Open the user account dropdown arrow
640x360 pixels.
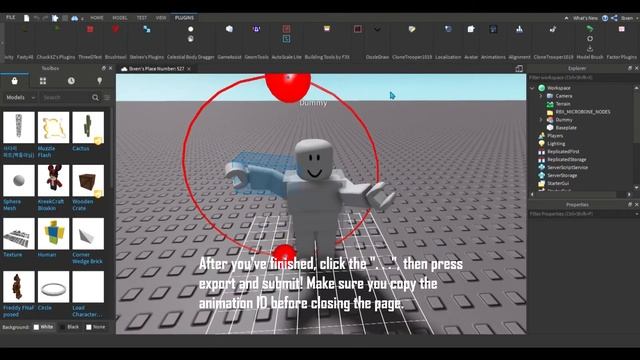[x=637, y=18]
